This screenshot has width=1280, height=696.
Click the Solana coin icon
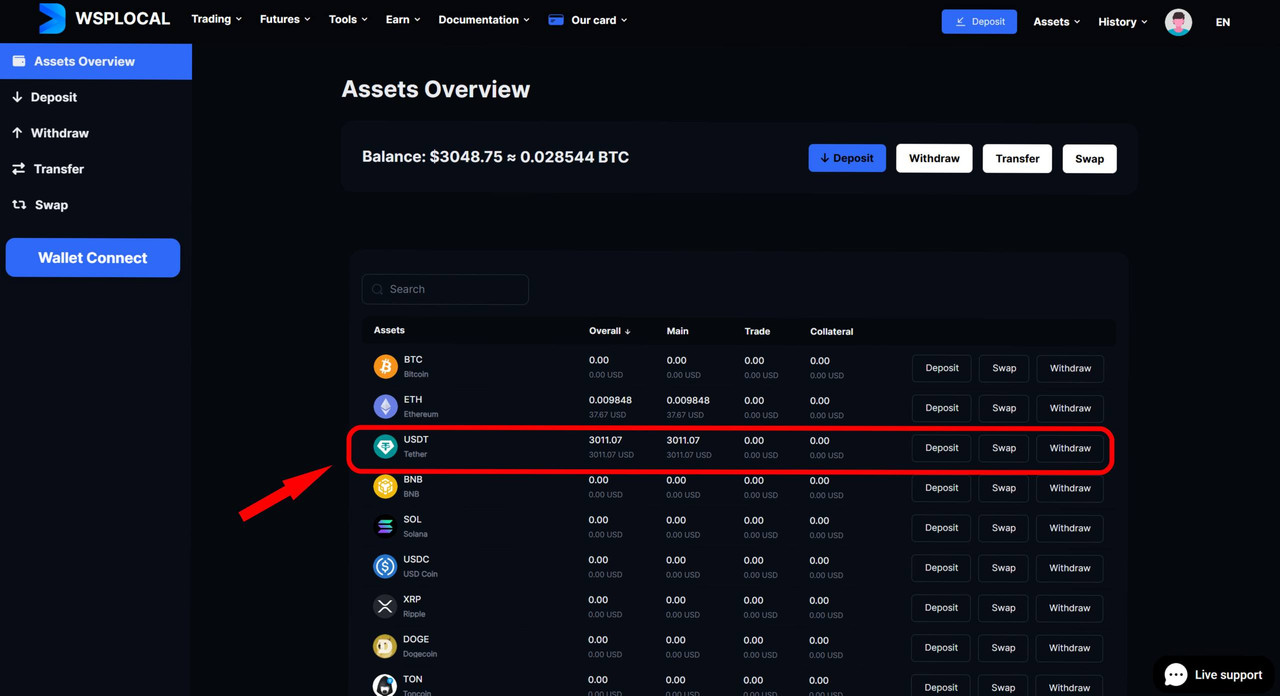(x=385, y=527)
